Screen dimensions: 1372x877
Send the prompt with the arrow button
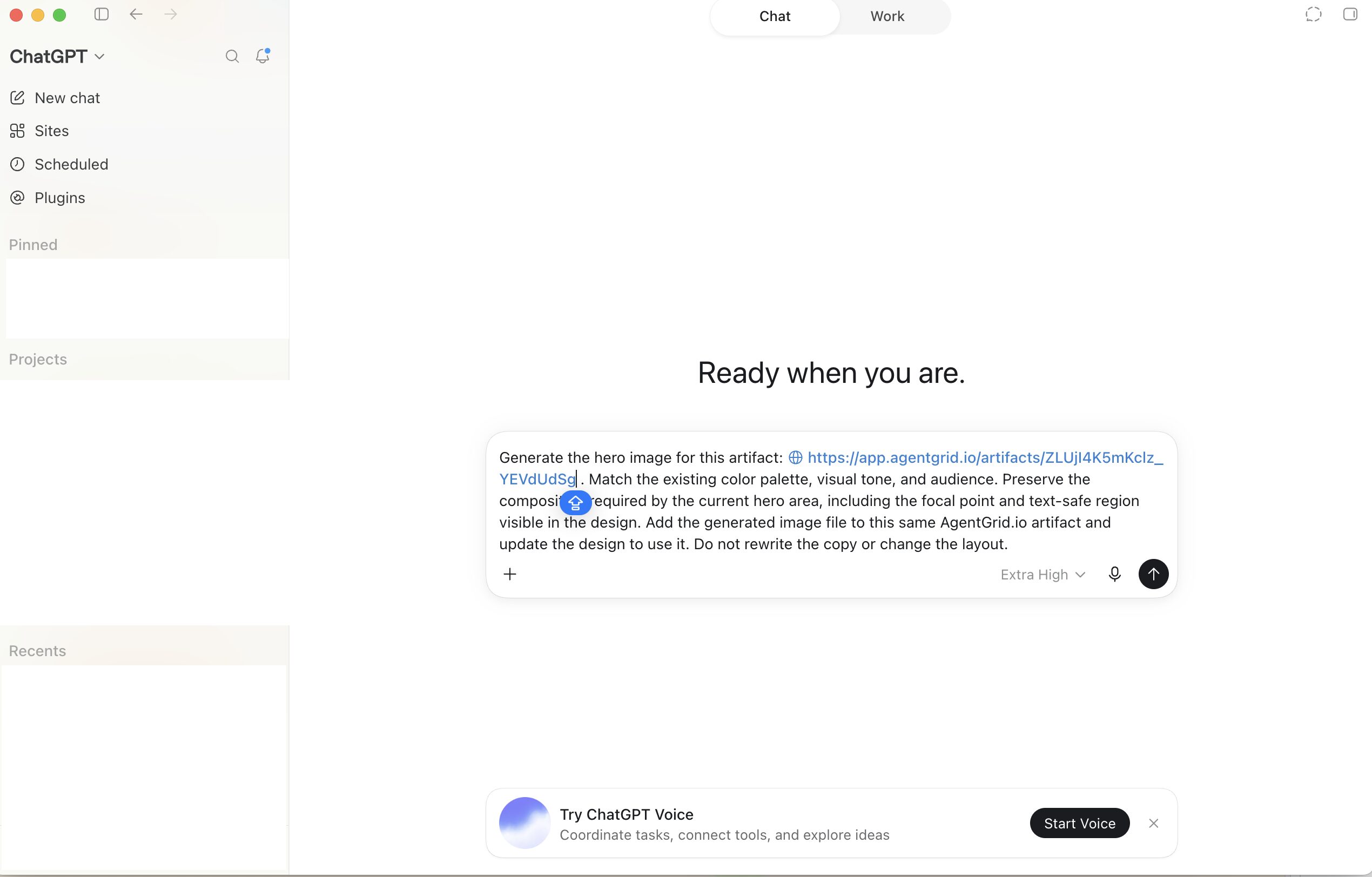click(x=1153, y=574)
